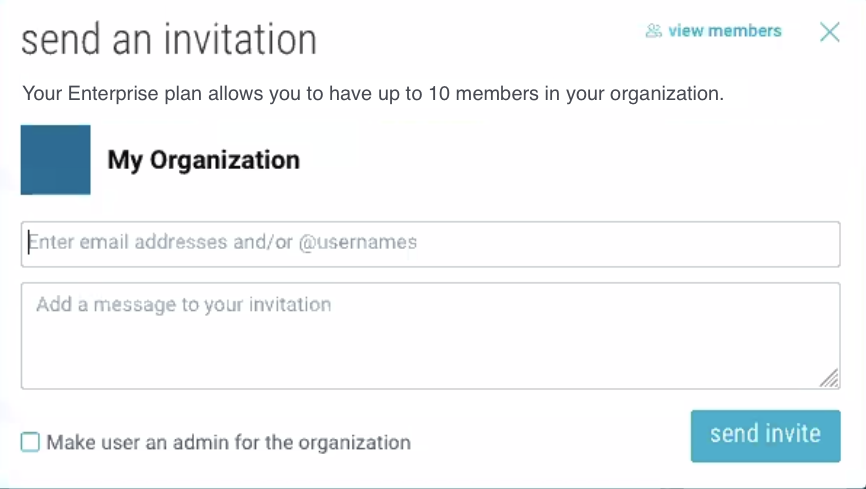
Task: Close the send an invitation dialog
Action: 830,32
